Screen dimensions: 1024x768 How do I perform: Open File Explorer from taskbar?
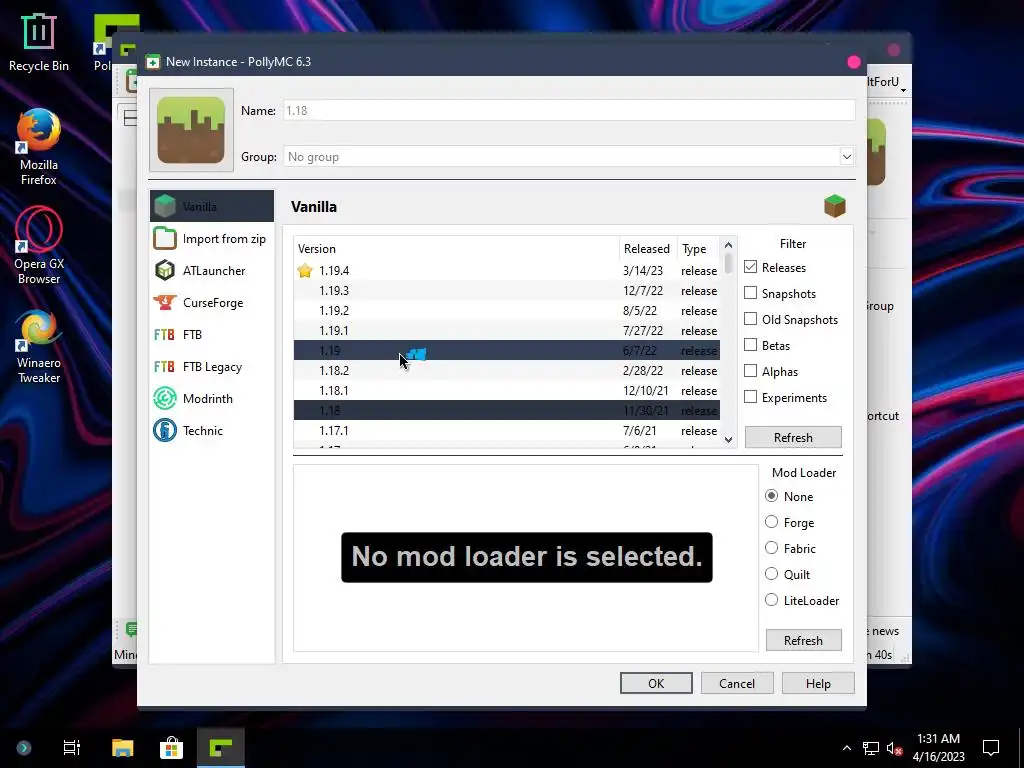point(122,747)
